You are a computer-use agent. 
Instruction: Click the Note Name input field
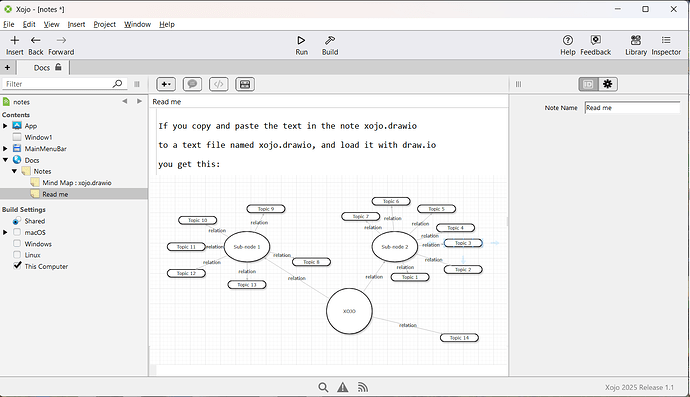coord(632,108)
